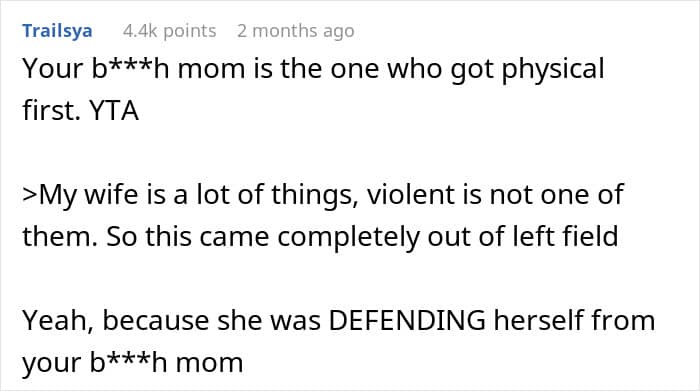Click the 2 months ago timestamp

pyautogui.click(x=296, y=31)
